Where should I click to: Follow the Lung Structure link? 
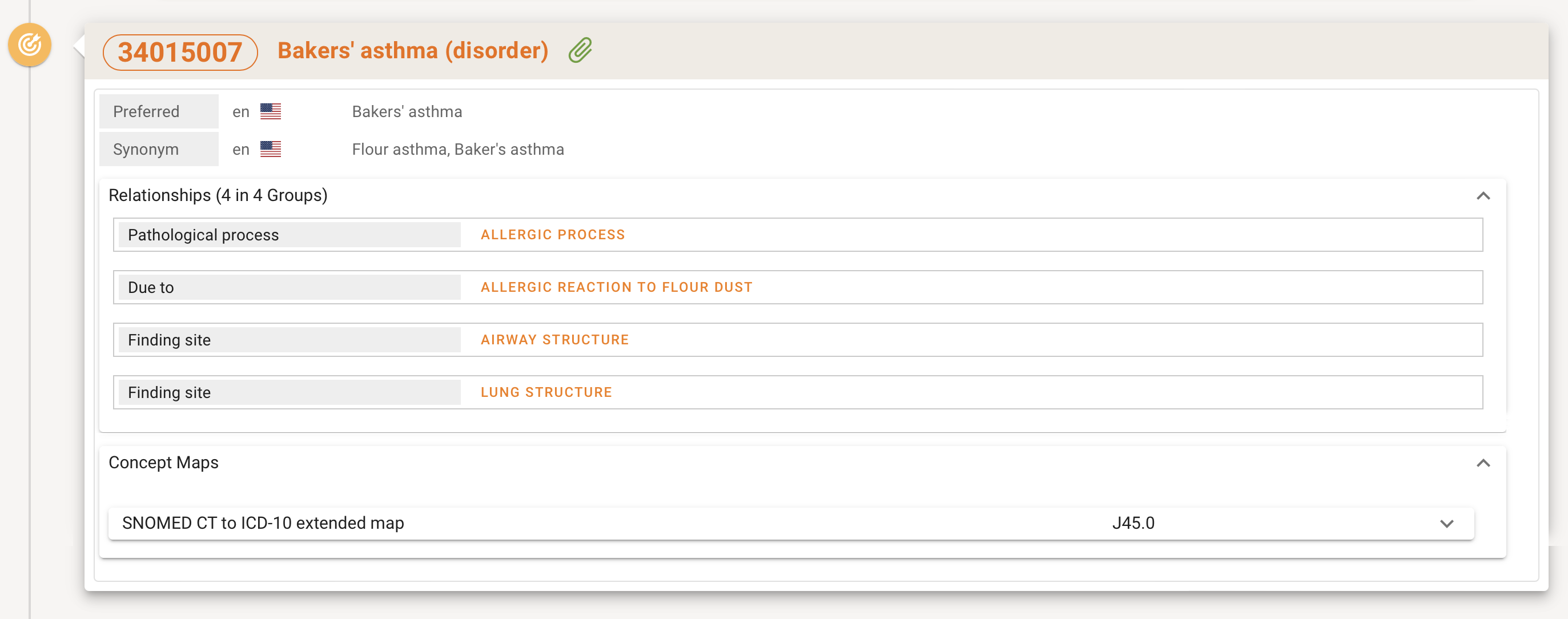[x=546, y=392]
